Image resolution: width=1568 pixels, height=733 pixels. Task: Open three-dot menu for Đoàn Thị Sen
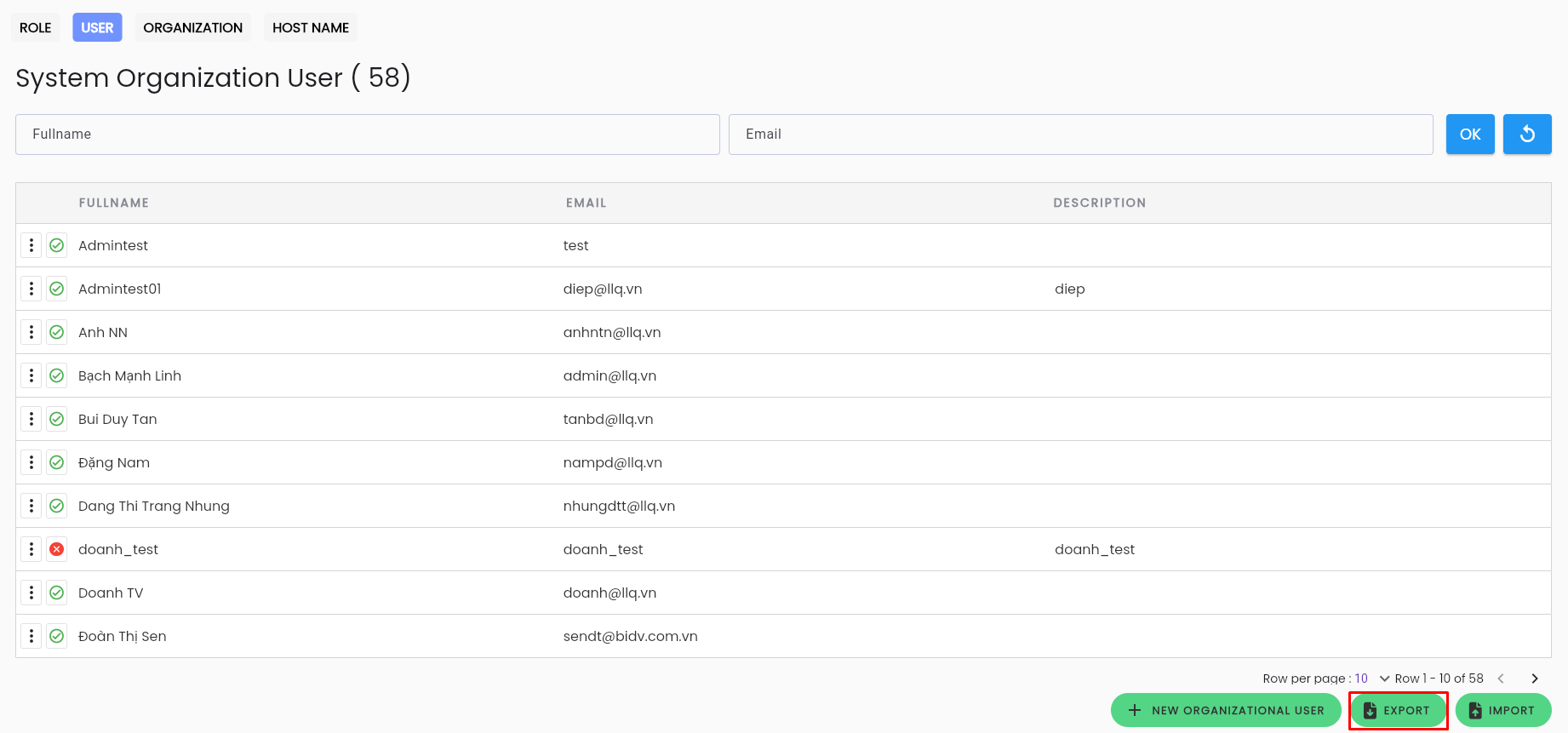click(31, 636)
